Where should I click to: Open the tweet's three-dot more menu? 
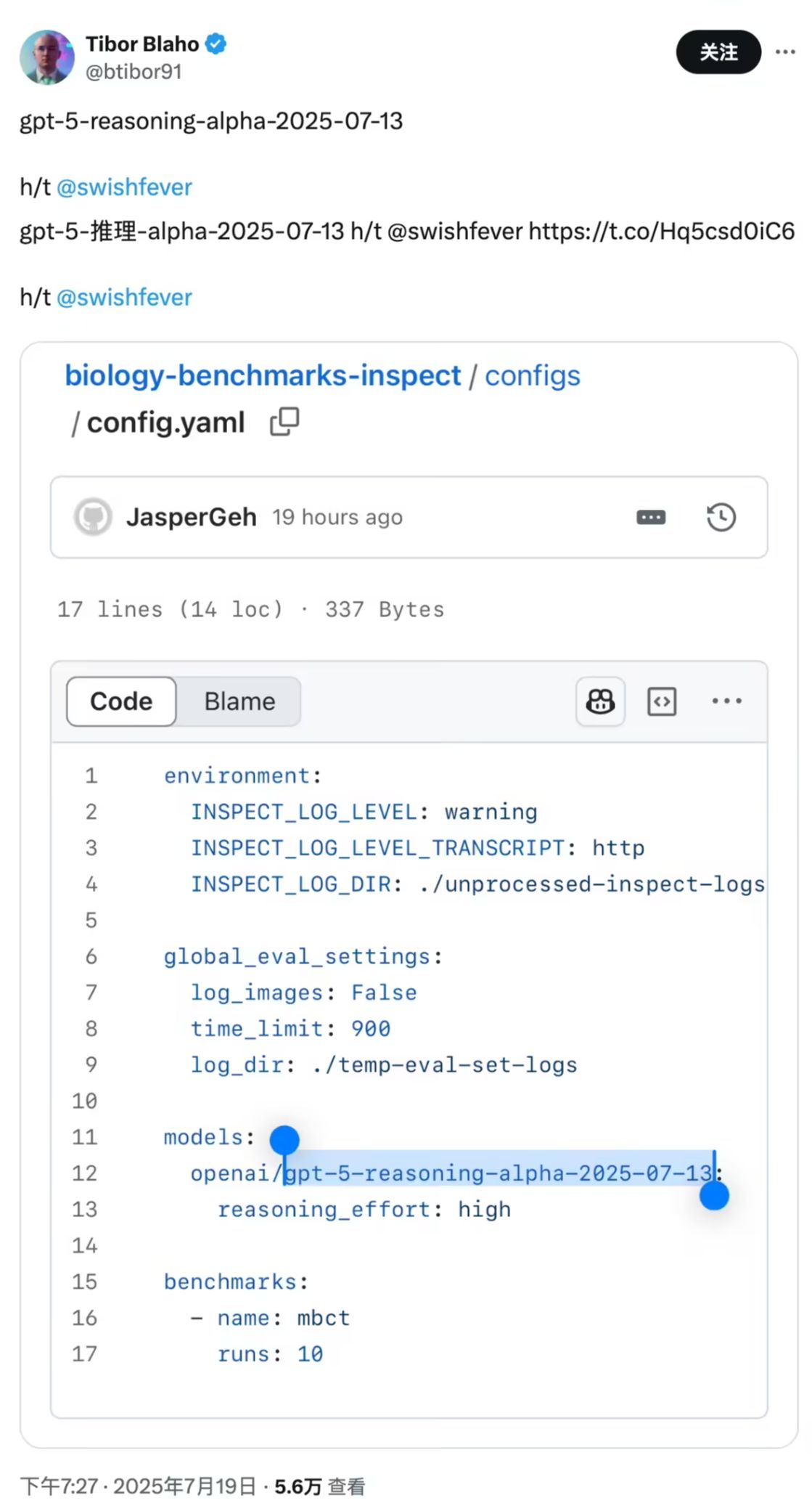[x=784, y=52]
